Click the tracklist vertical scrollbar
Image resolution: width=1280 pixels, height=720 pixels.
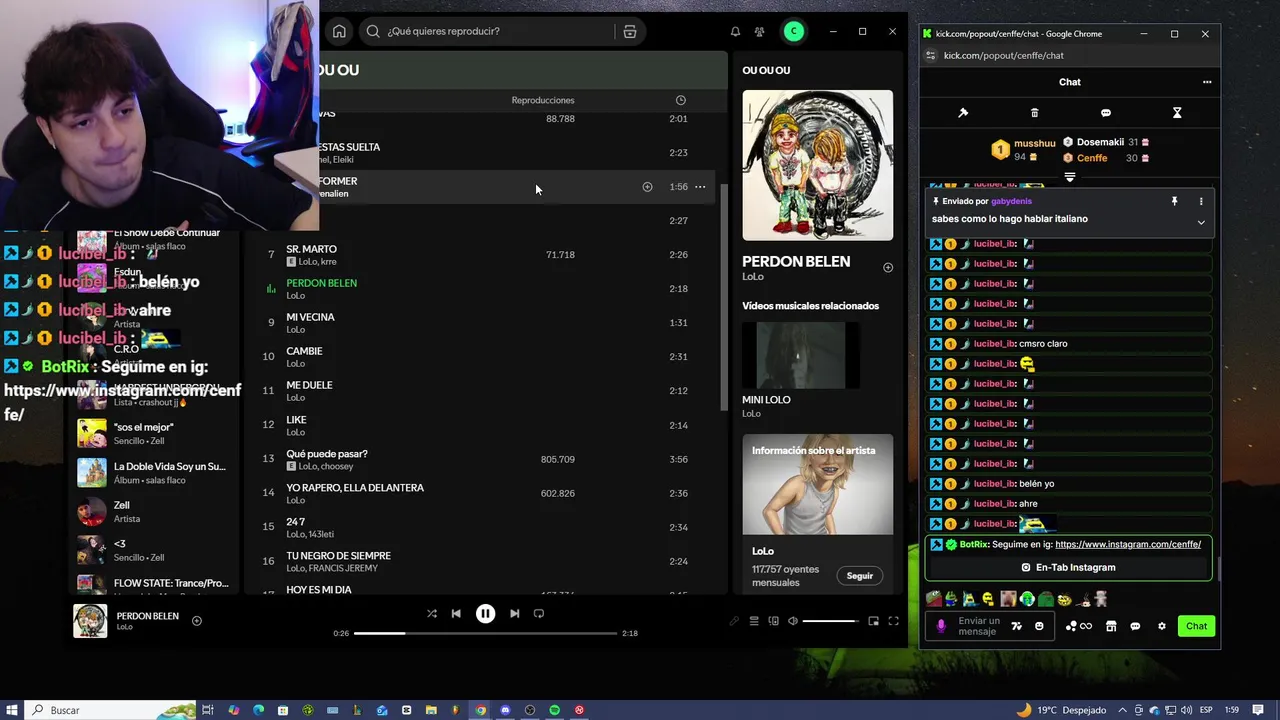(724, 297)
